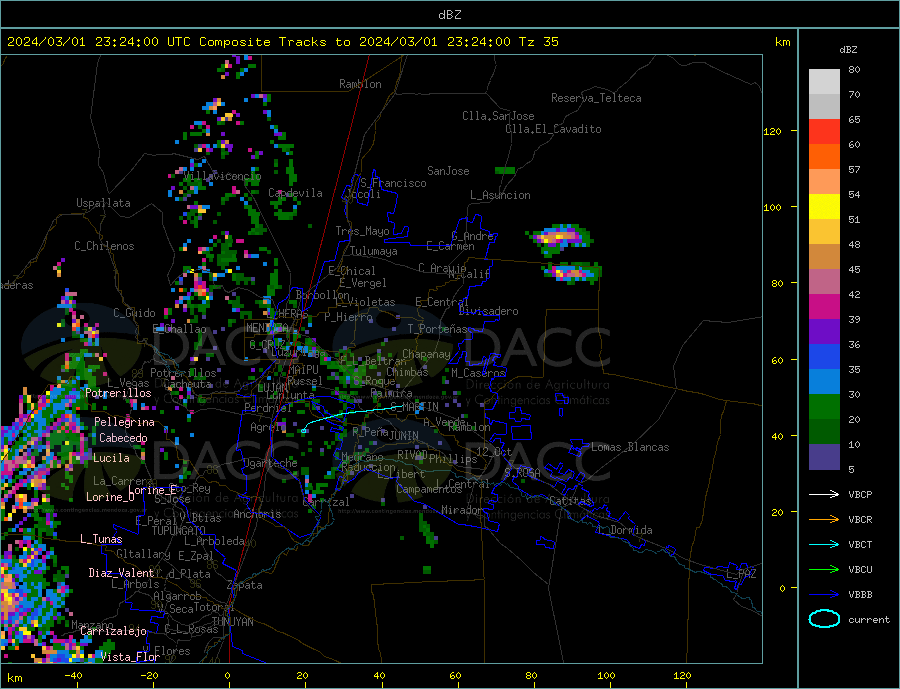Click the dBZ title in the top bar

[x=449, y=15]
